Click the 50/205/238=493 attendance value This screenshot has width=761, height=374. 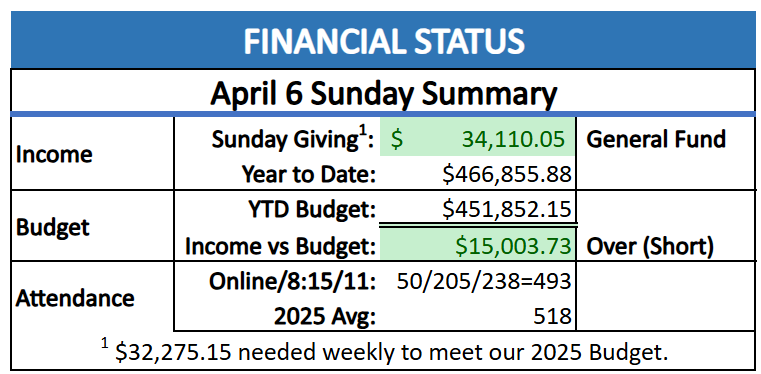coord(483,282)
